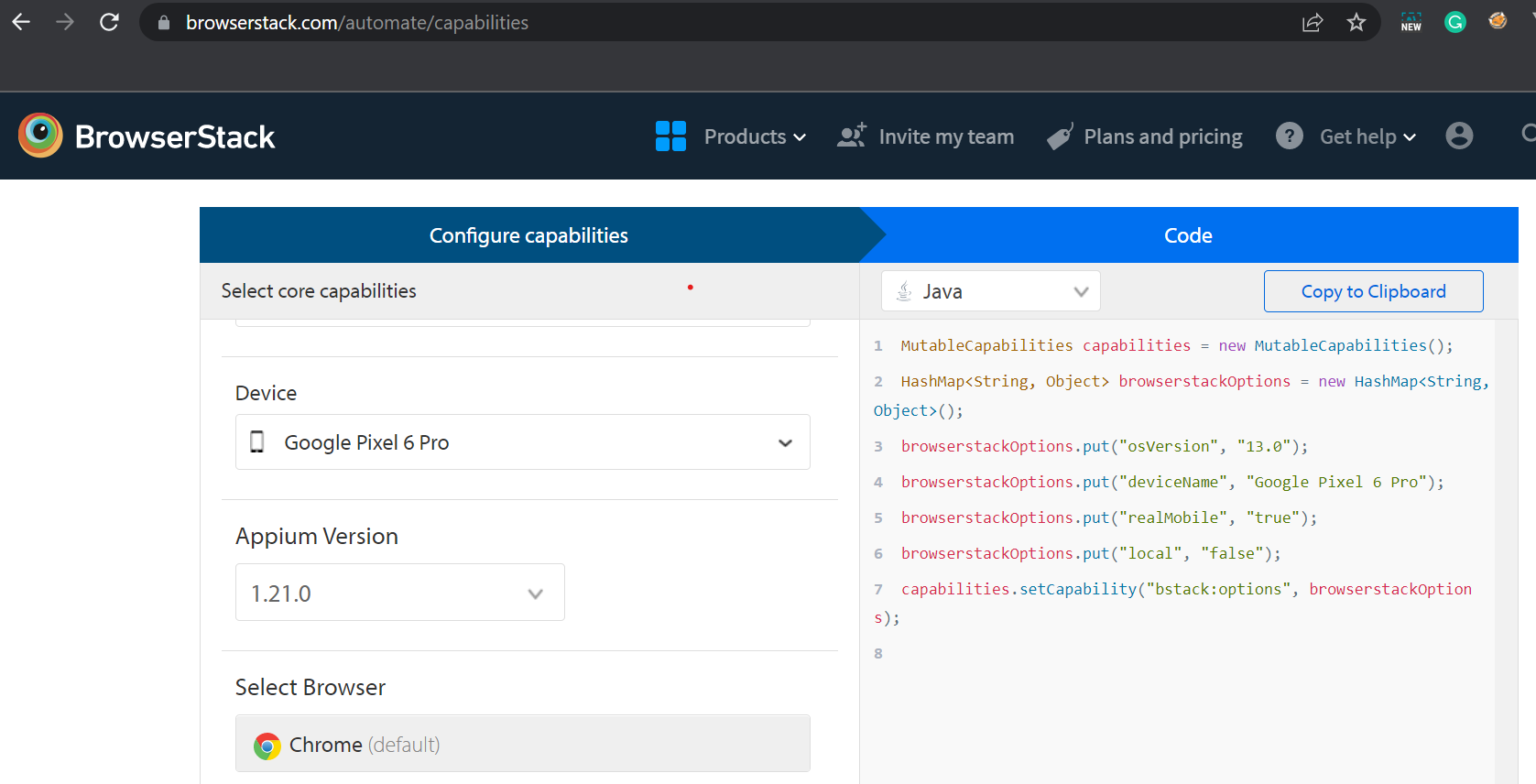Click the Grammarly extension icon
1536x784 pixels.
[1455, 22]
